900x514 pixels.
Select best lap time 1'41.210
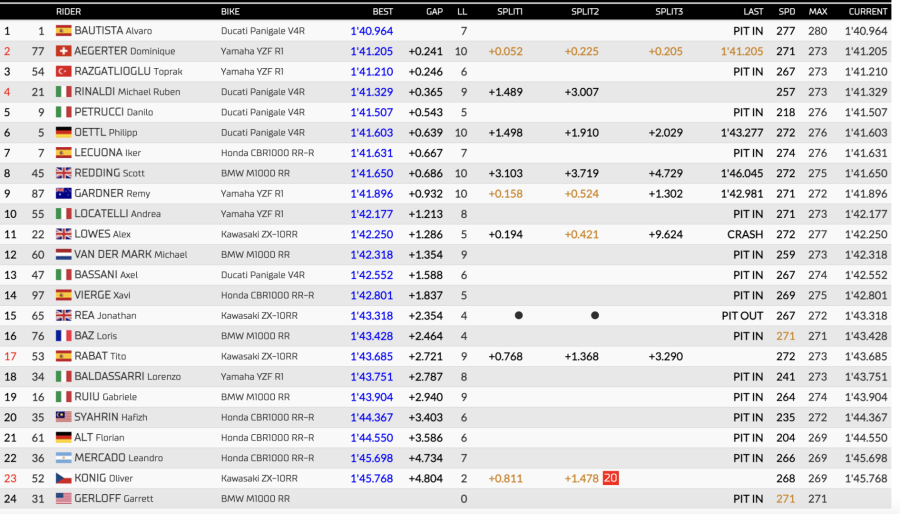(x=372, y=72)
